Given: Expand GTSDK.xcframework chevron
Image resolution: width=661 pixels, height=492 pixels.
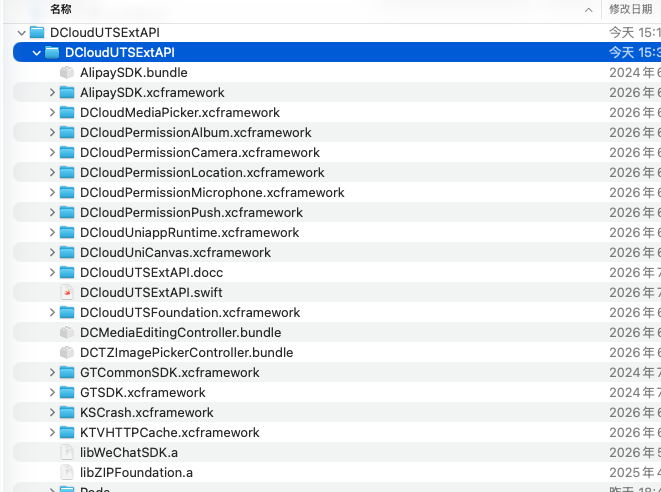Looking at the screenshot, I should pyautogui.click(x=52, y=393).
